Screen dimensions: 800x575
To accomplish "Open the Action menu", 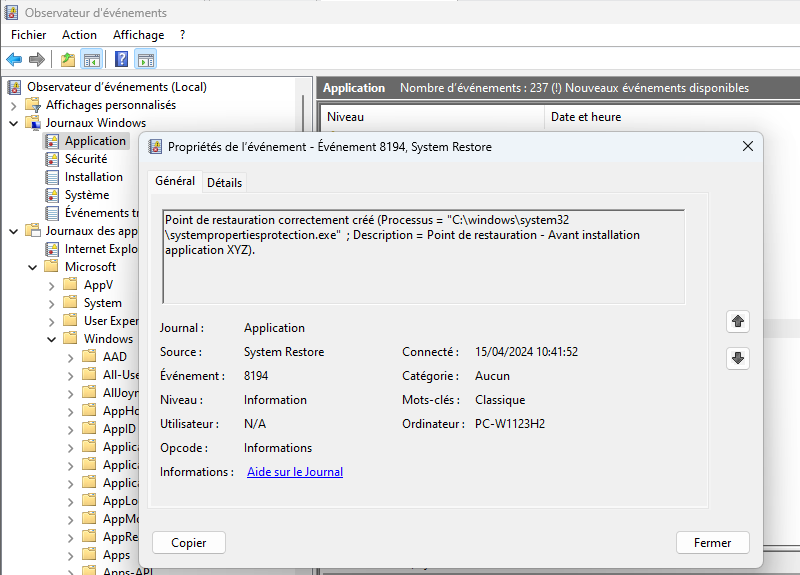I will 79,35.
